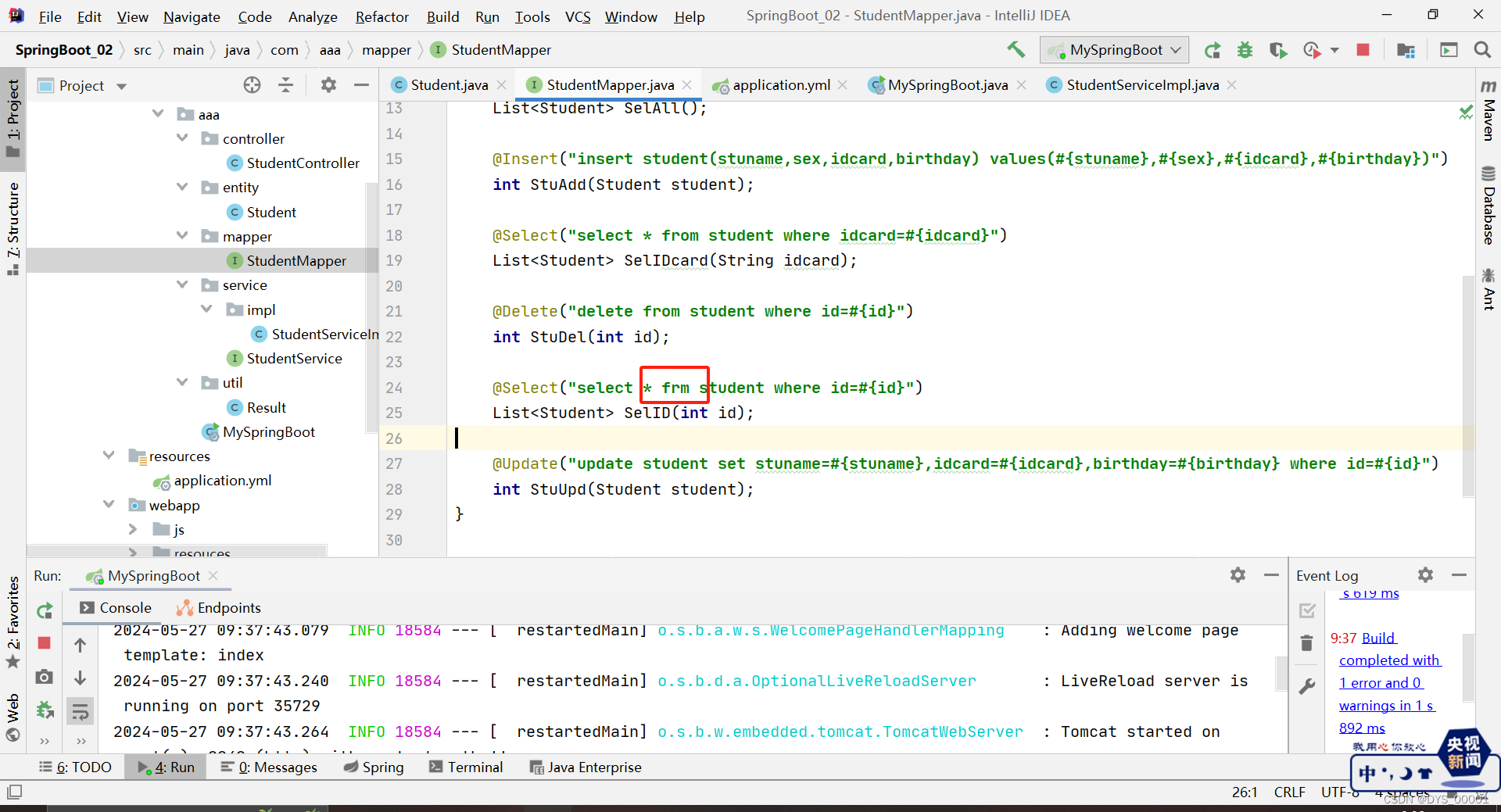The width and height of the screenshot is (1501, 812).
Task: Collapse the controller folder
Action: pos(182,138)
